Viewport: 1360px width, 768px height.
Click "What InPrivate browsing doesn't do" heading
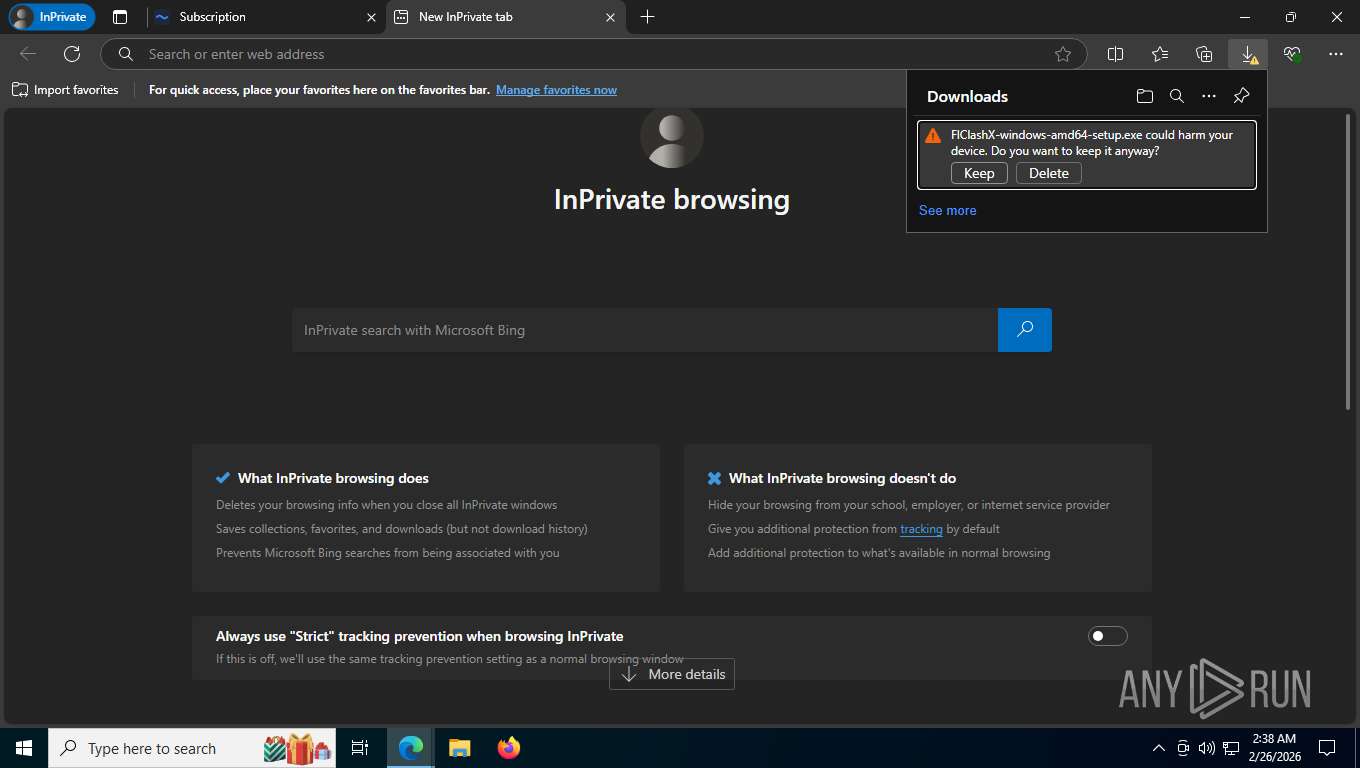[842, 478]
